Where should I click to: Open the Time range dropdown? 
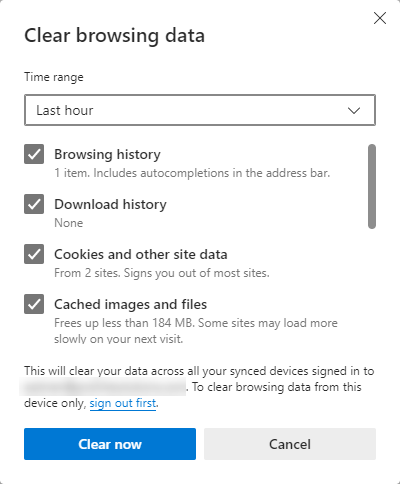coord(200,110)
